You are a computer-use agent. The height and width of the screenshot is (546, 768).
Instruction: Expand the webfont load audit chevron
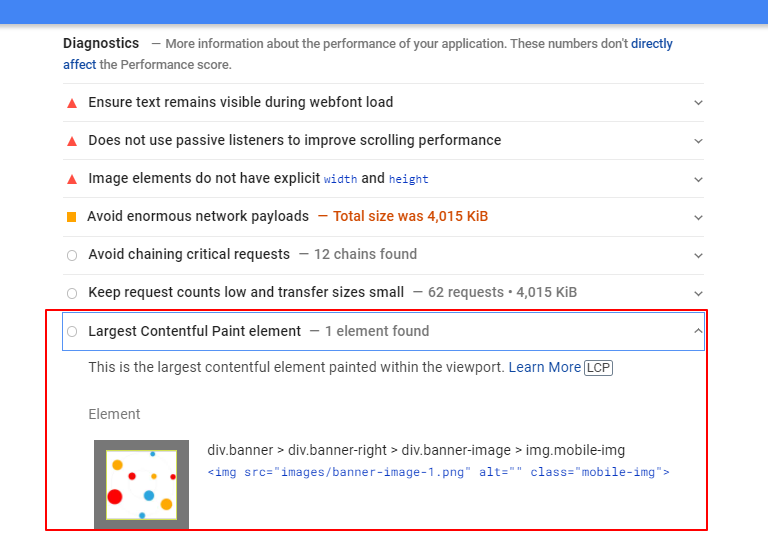(698, 103)
